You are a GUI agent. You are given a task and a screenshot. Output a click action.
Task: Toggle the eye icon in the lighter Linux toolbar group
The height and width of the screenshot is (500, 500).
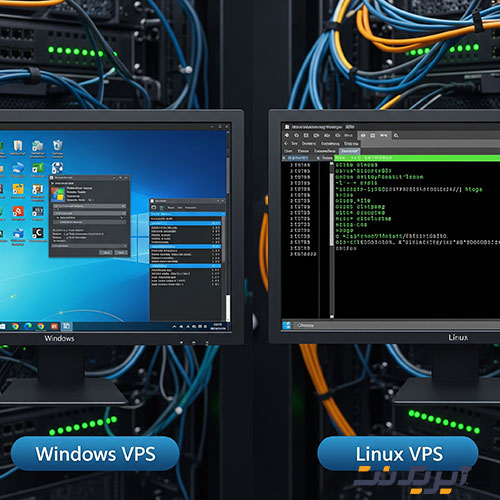click(x=363, y=135)
